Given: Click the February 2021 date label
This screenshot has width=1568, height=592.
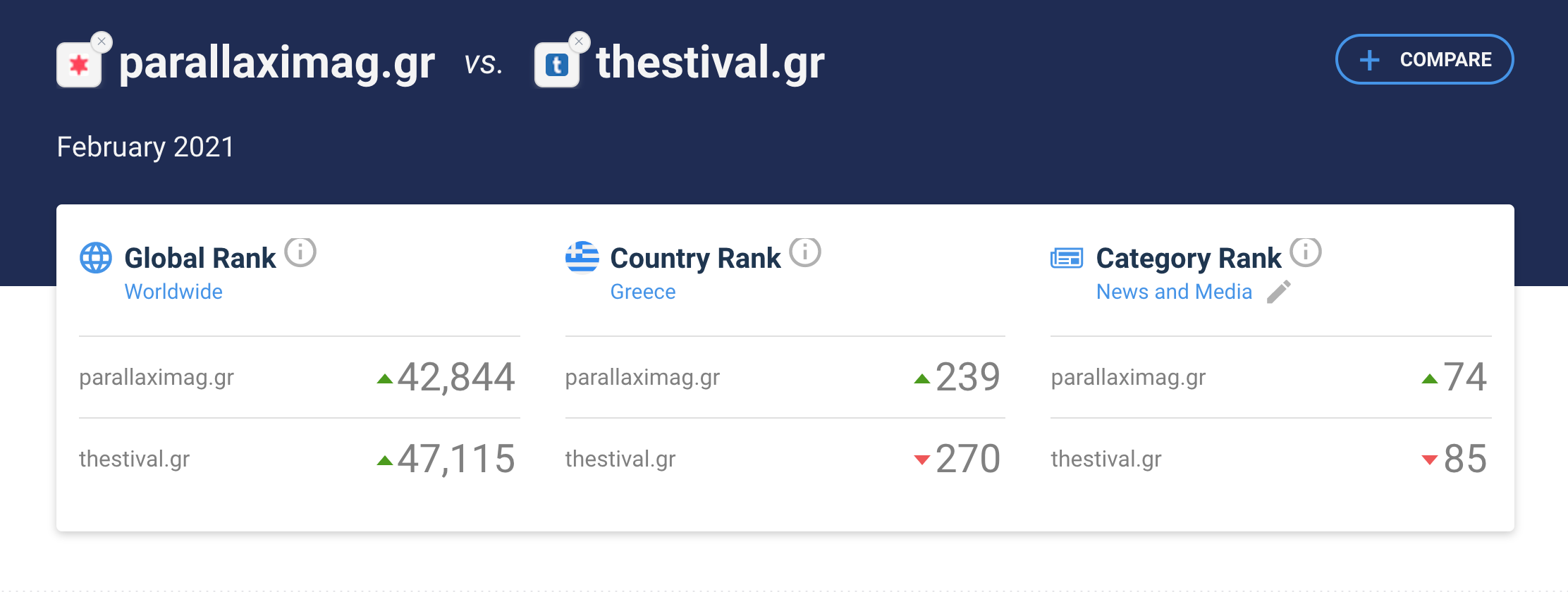Looking at the screenshot, I should (145, 147).
